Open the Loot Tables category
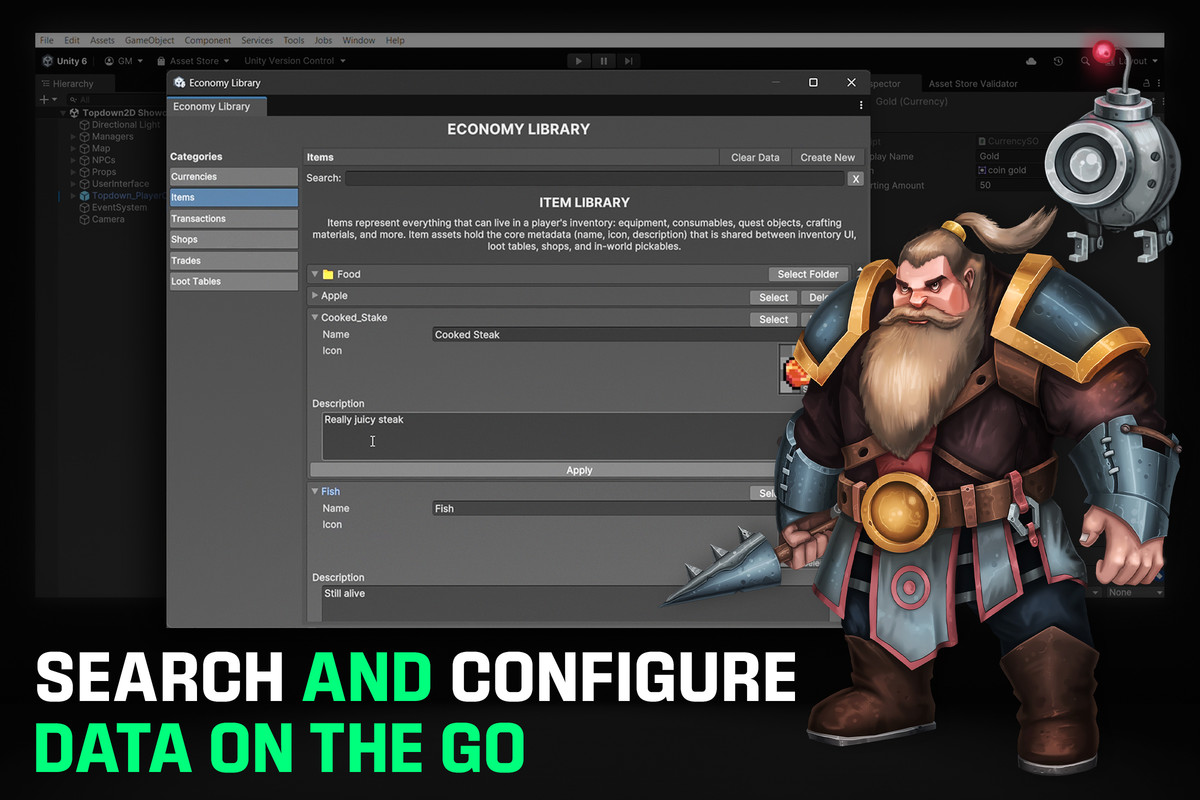1200x800 pixels. click(233, 282)
